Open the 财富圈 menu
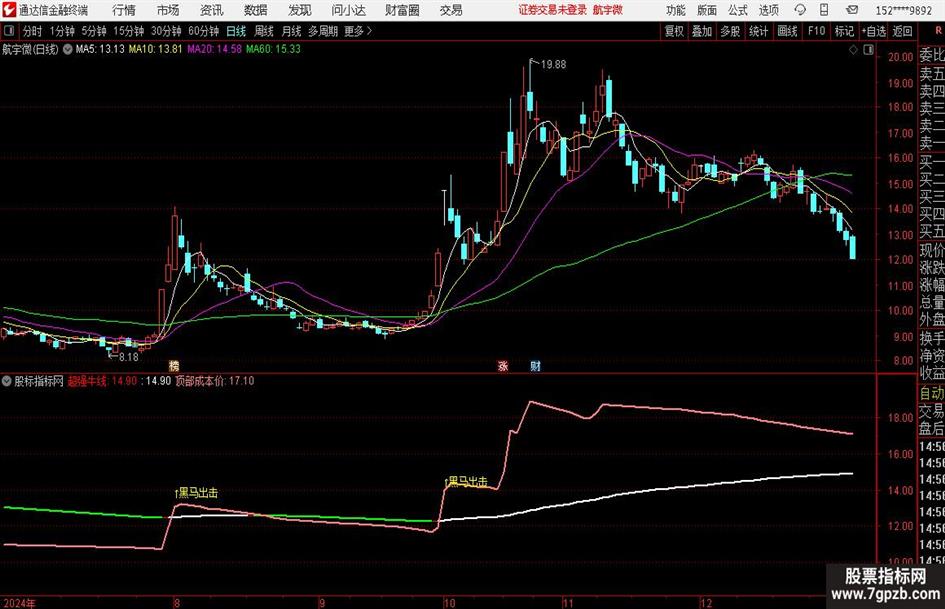 [402, 10]
